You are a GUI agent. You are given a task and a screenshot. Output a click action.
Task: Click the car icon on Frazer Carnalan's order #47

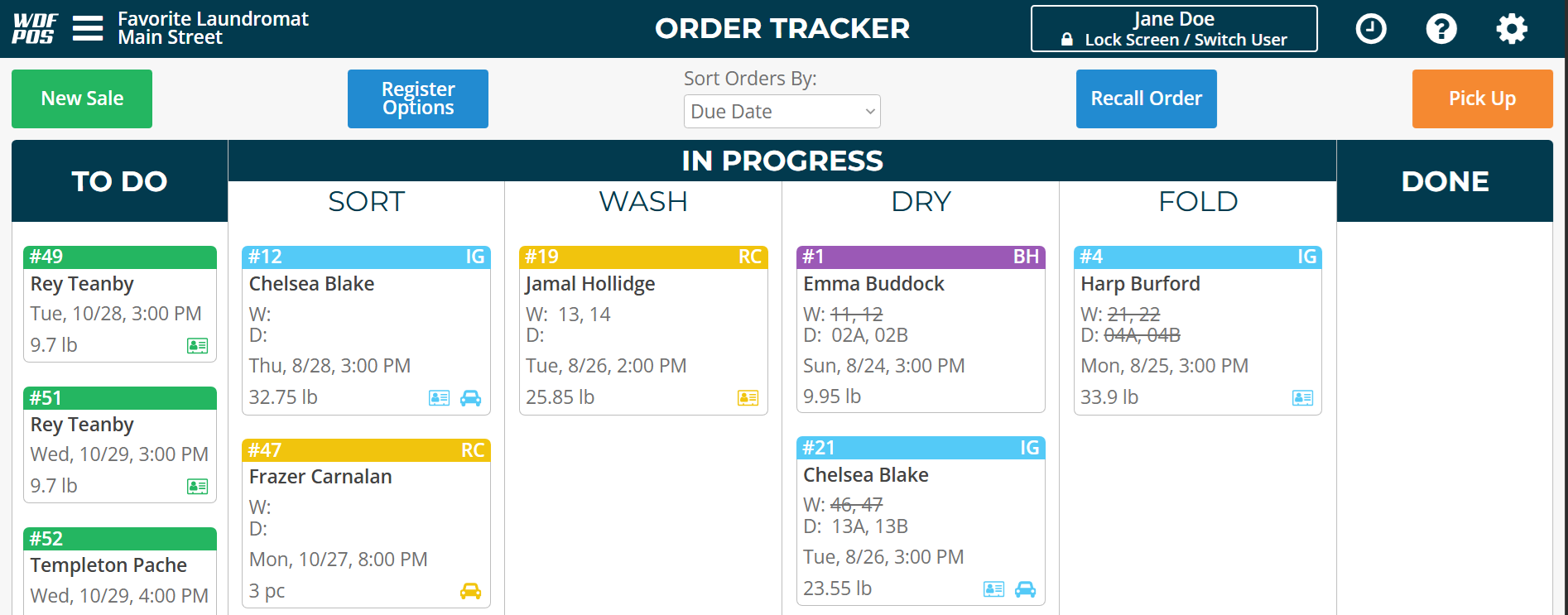472,591
